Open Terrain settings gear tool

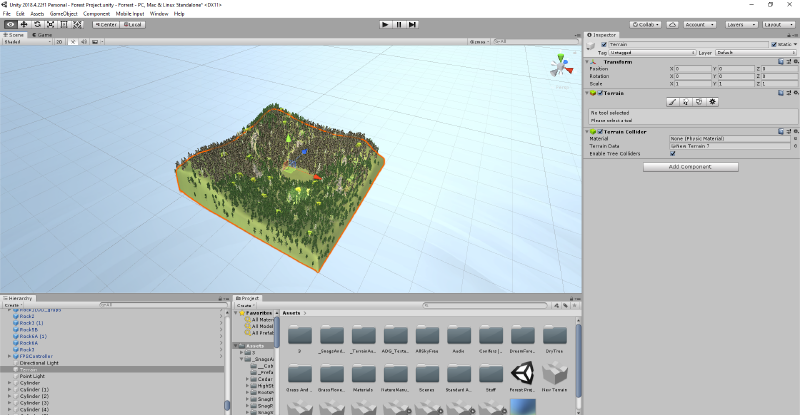712,101
